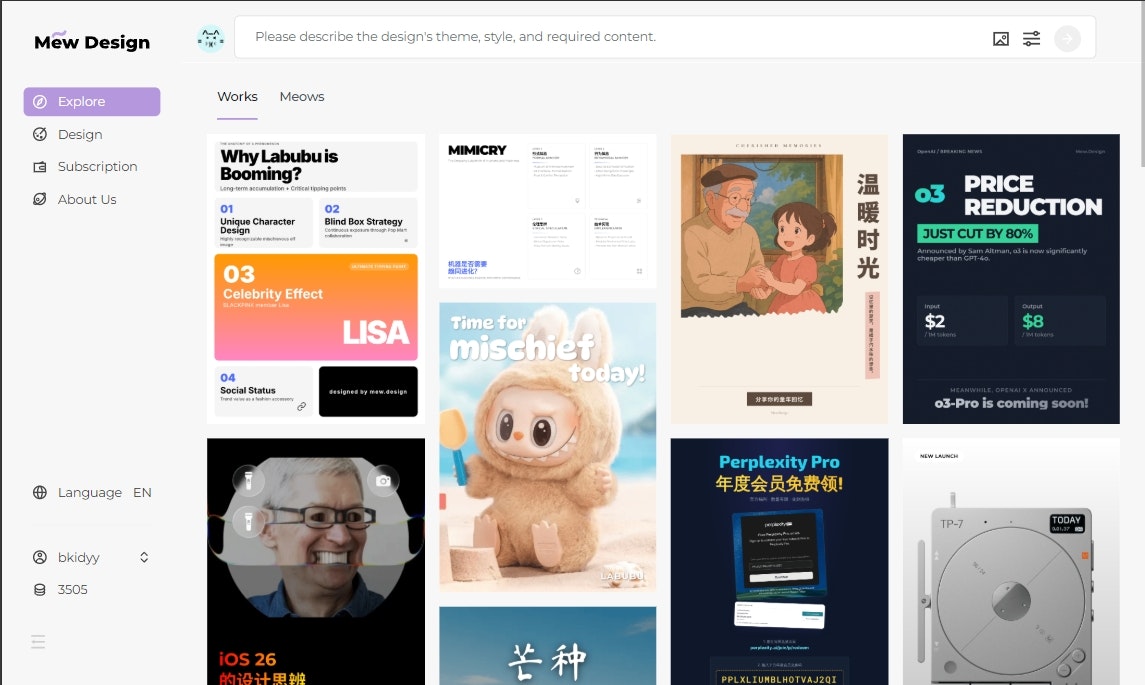Click the camera icon on iOS 26 card
Screen dimensions: 1145x685
(383, 481)
